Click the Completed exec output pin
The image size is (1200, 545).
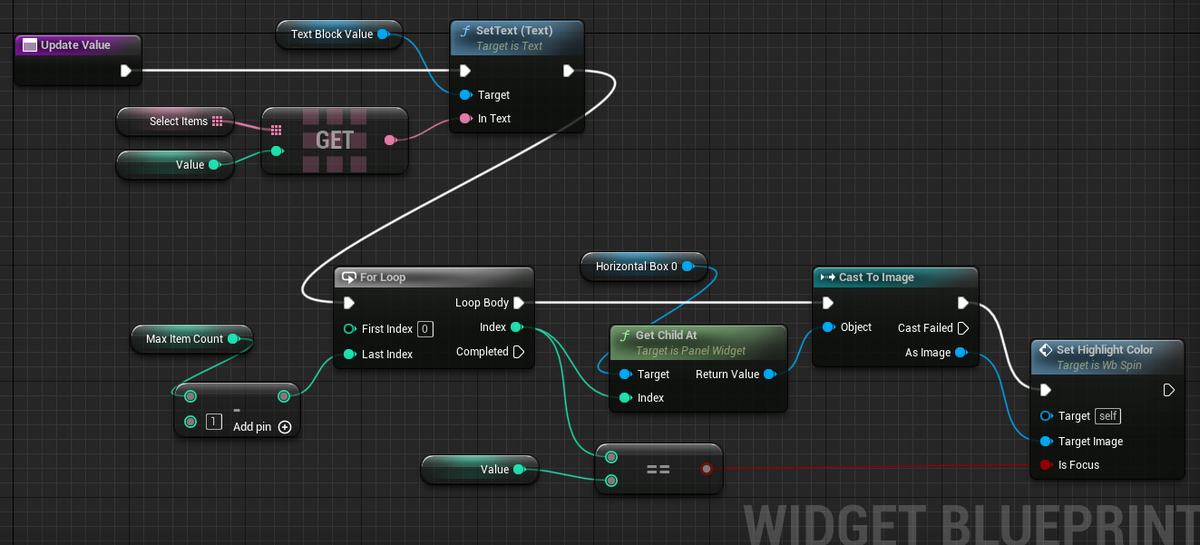tap(519, 352)
